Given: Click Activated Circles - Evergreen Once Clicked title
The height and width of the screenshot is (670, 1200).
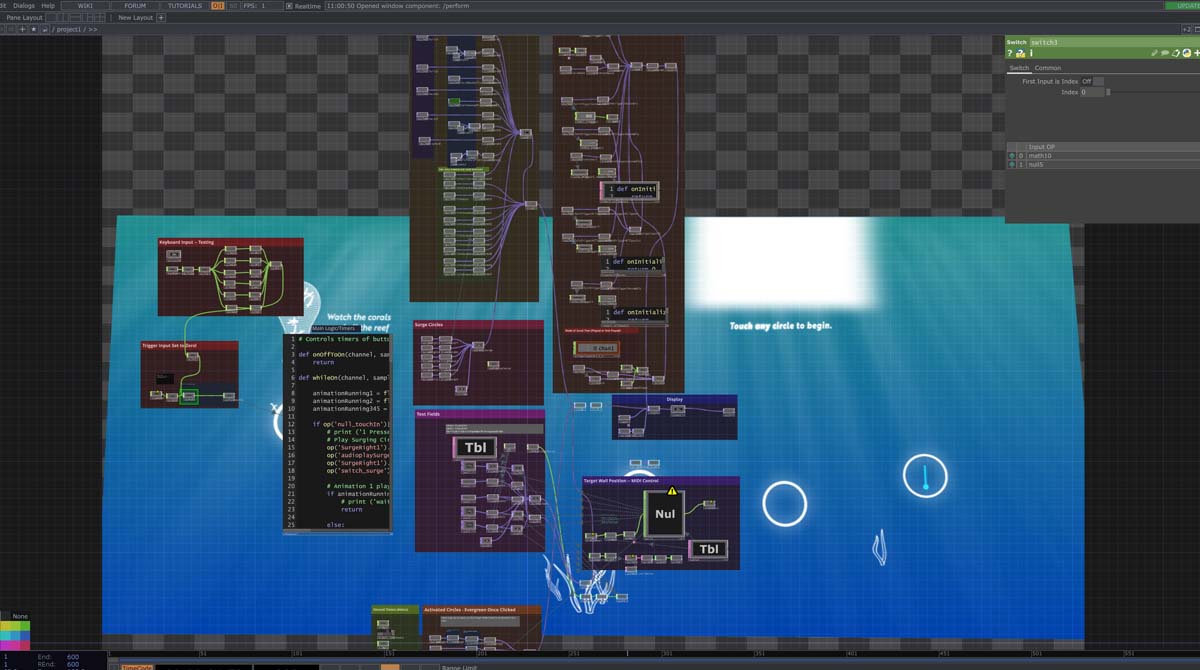Looking at the screenshot, I should coord(470,609).
